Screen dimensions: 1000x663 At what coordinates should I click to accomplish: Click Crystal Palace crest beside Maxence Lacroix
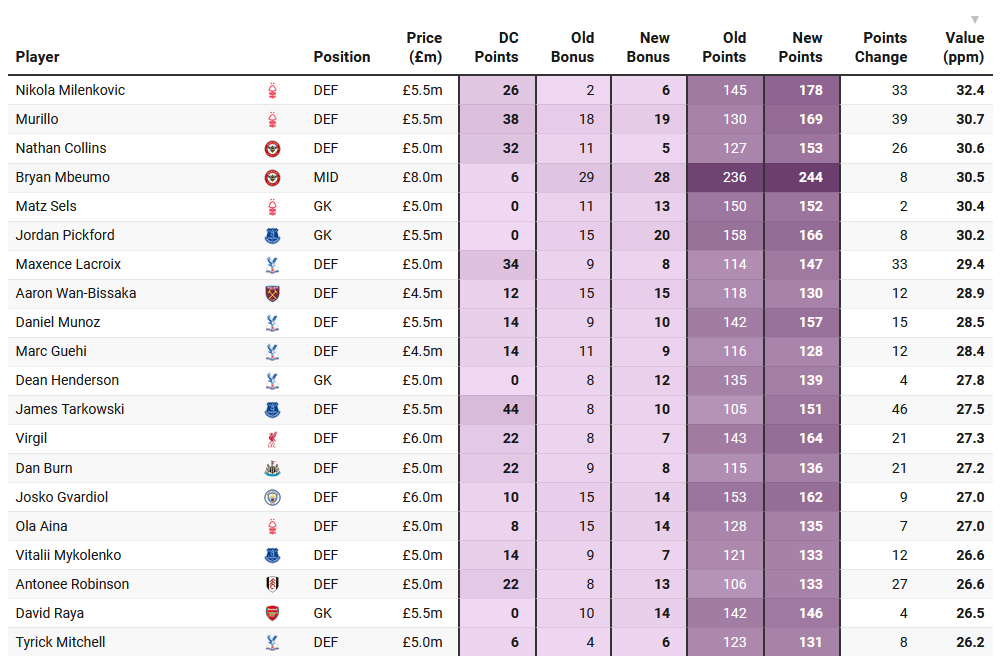[272, 265]
